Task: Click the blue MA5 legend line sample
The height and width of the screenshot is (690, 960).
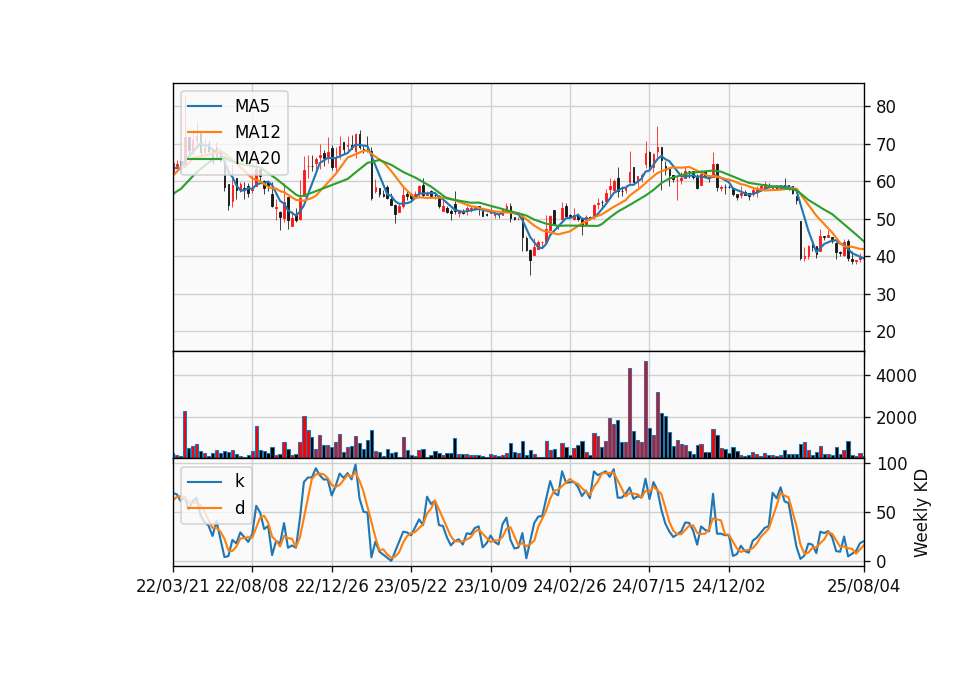Action: pyautogui.click(x=204, y=106)
